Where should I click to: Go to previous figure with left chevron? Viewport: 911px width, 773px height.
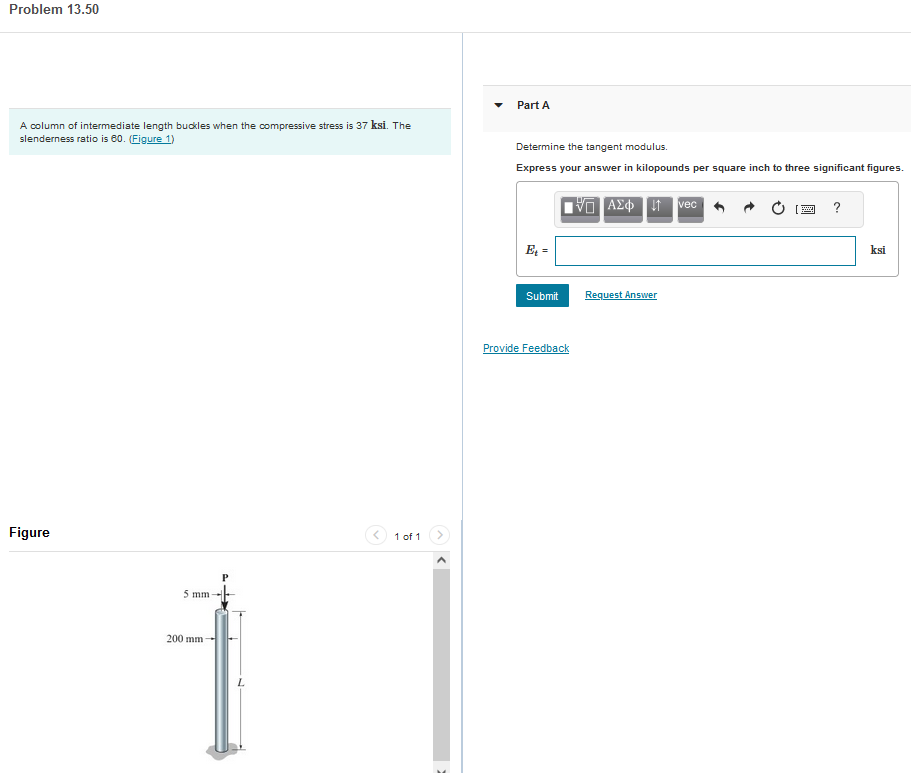(x=375, y=535)
